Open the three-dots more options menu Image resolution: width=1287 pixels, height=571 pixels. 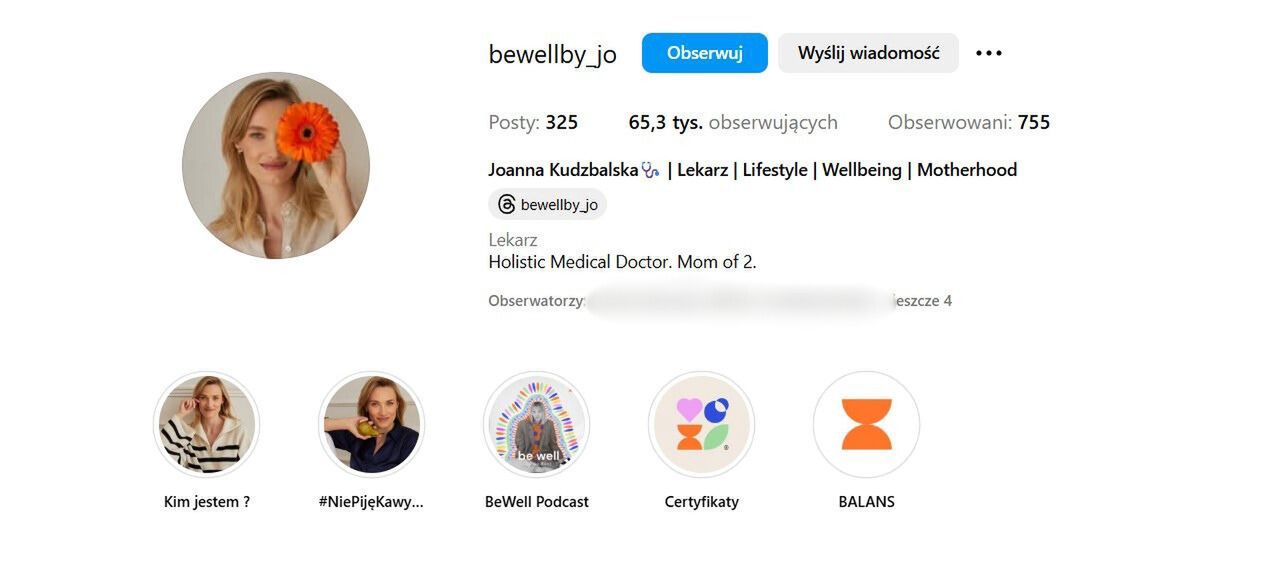(988, 53)
